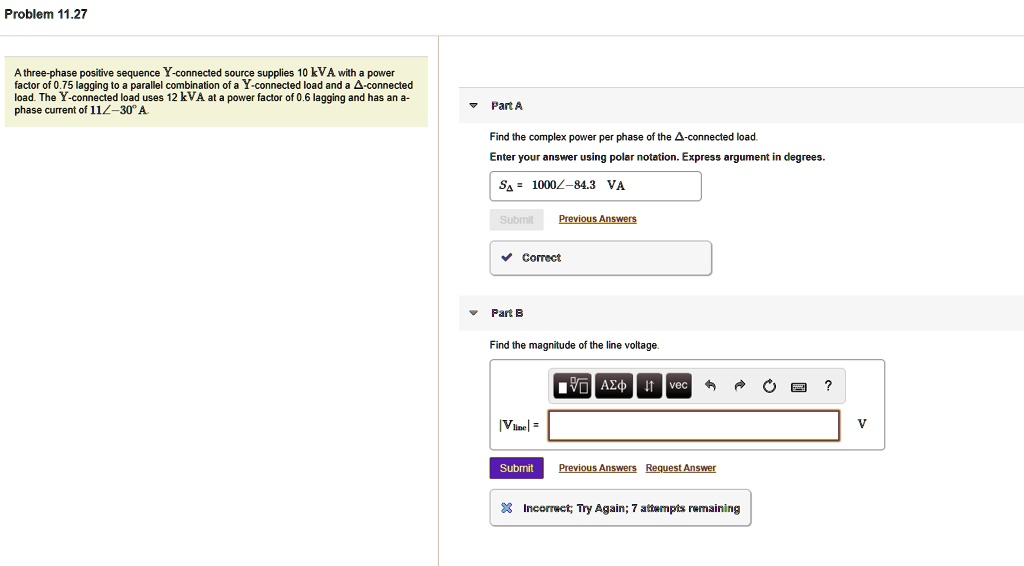
Task: Undo the last answer edit
Action: pos(710,386)
